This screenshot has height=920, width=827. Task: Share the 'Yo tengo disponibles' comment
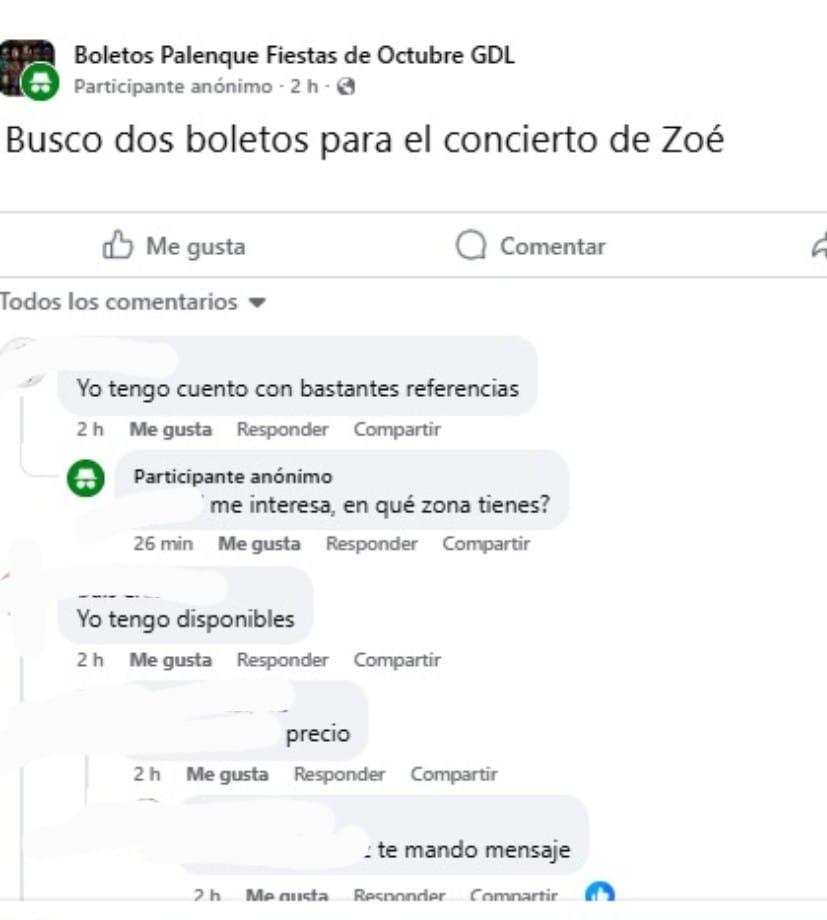coord(397,660)
